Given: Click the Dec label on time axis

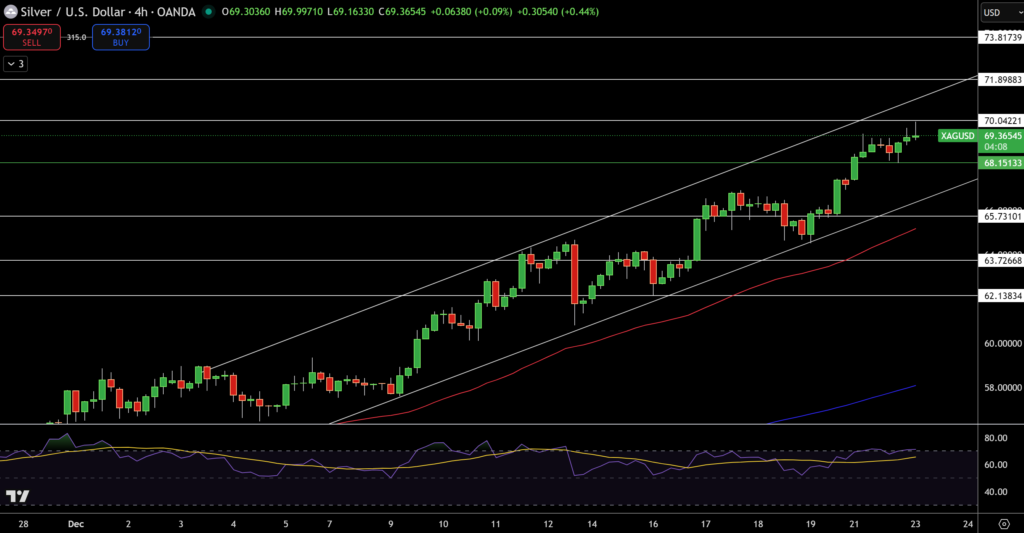Looking at the screenshot, I should tap(76, 523).
